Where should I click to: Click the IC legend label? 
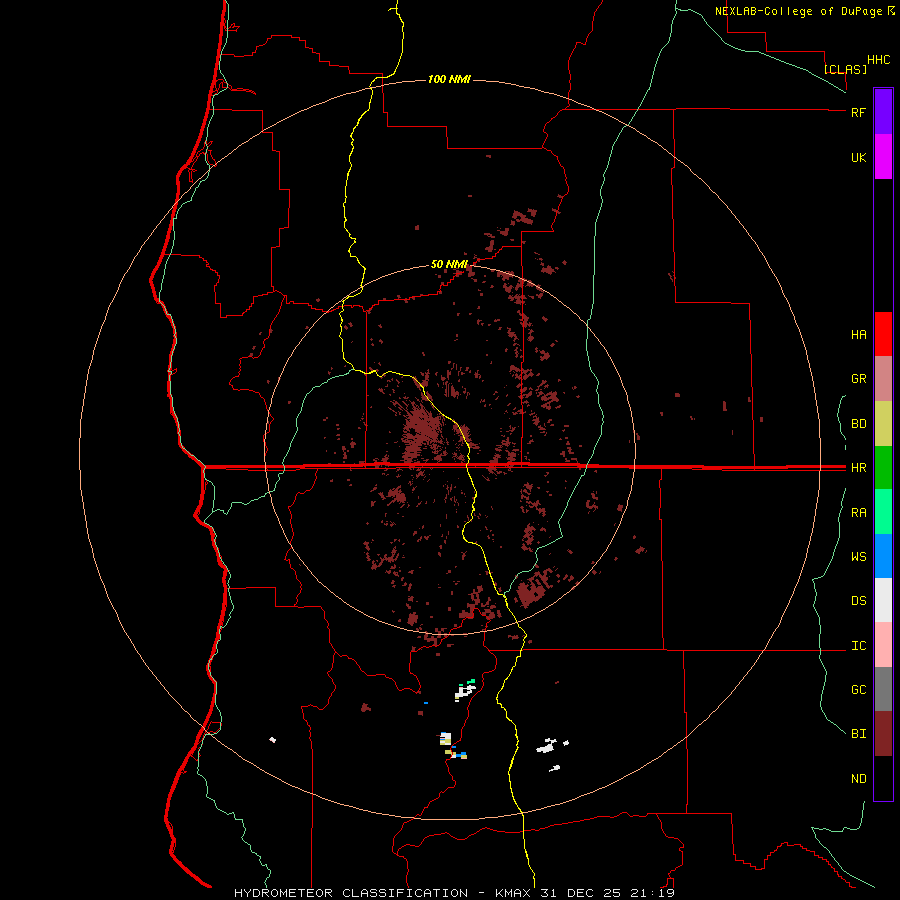(x=858, y=646)
